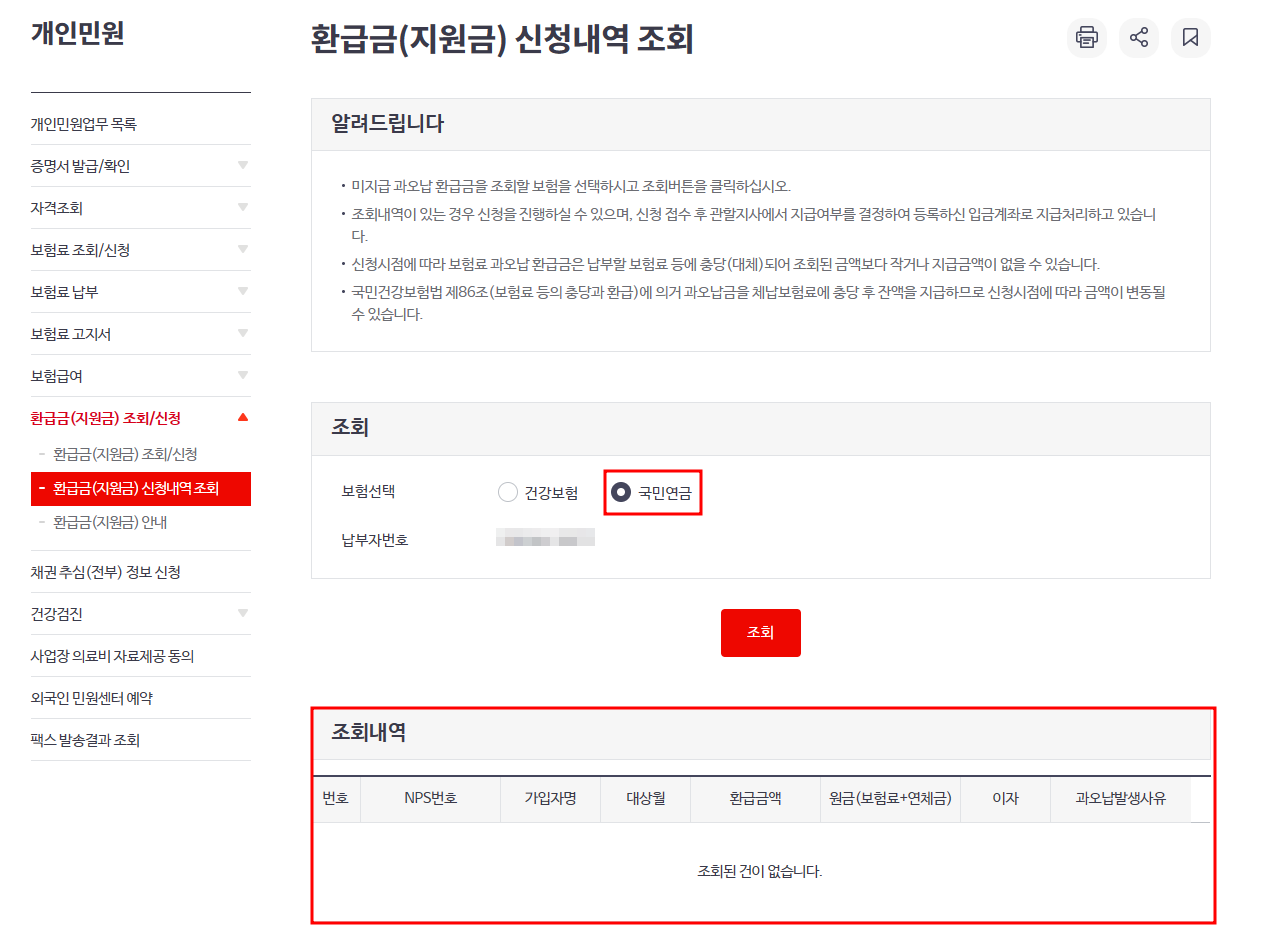
Task: Open the 자격조회 sidebar item
Action: click(x=57, y=208)
